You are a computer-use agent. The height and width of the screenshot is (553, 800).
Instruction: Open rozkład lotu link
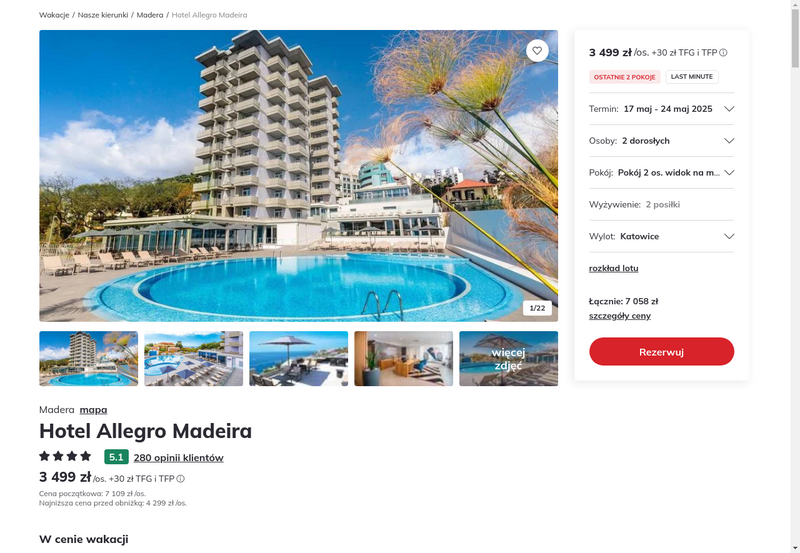[x=613, y=268]
